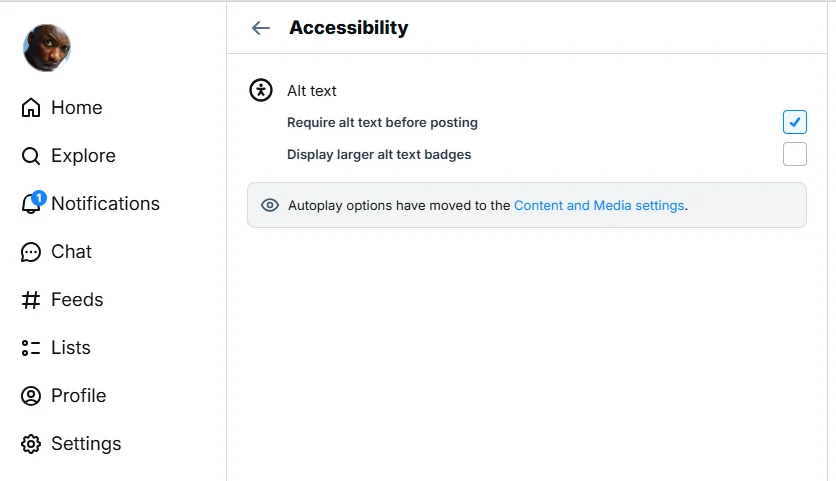Open Explore via the magnifier icon
Screen dimensions: 836x481
tap(31, 156)
